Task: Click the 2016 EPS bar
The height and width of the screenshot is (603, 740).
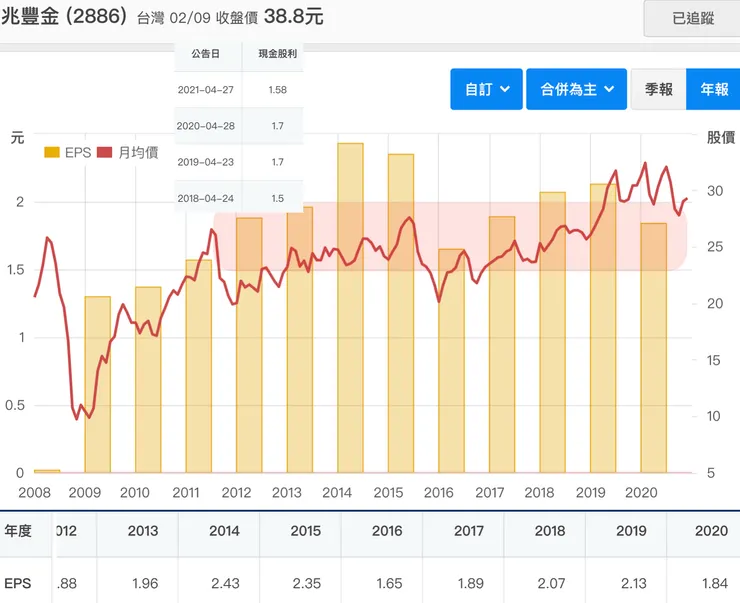Action: click(x=452, y=360)
